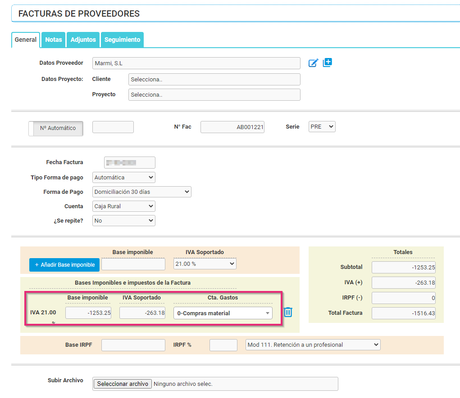Expand the ¿Se repite? dropdown
460x398 pixels.
pyautogui.click(x=124, y=221)
